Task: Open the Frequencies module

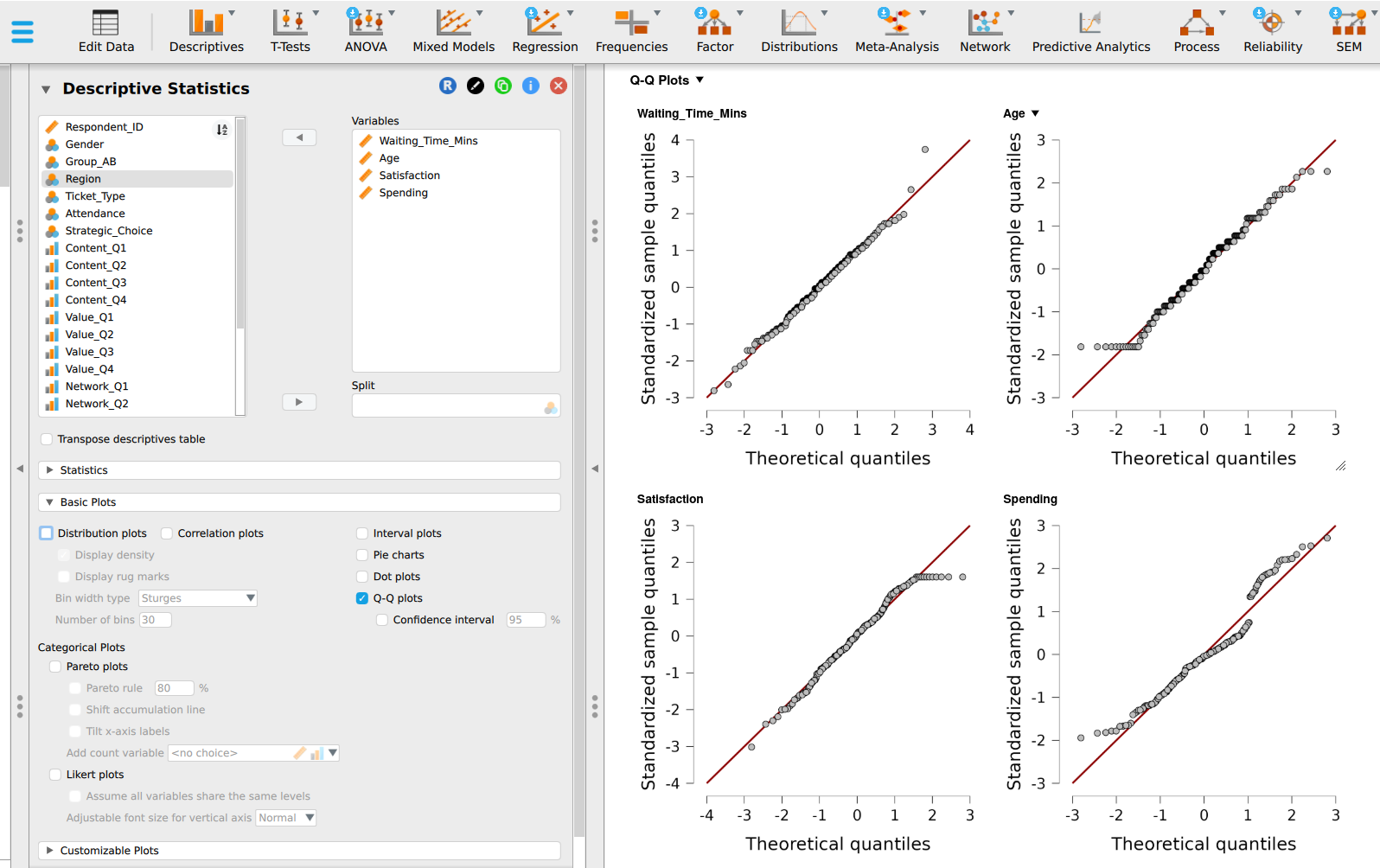Action: (x=631, y=31)
